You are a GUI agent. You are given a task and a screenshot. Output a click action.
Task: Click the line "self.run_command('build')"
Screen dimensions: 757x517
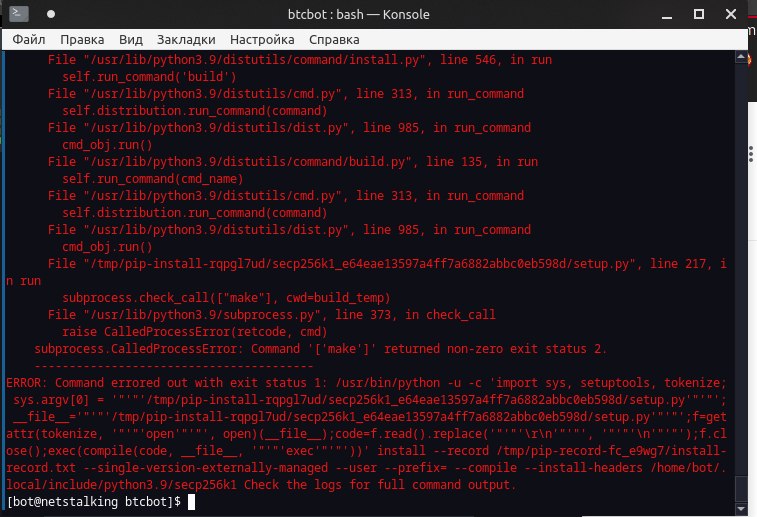(x=149, y=77)
